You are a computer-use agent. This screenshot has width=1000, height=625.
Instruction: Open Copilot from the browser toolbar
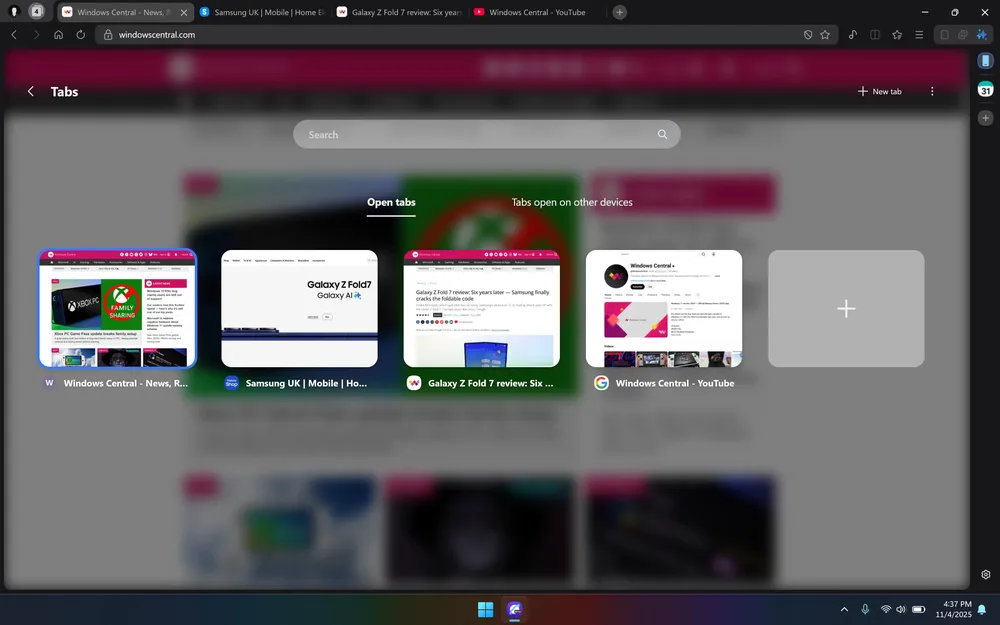pyautogui.click(x=983, y=34)
